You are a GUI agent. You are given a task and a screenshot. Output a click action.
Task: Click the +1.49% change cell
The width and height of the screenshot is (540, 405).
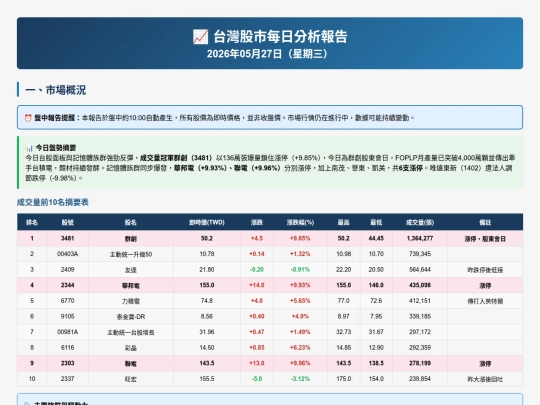(x=300, y=332)
